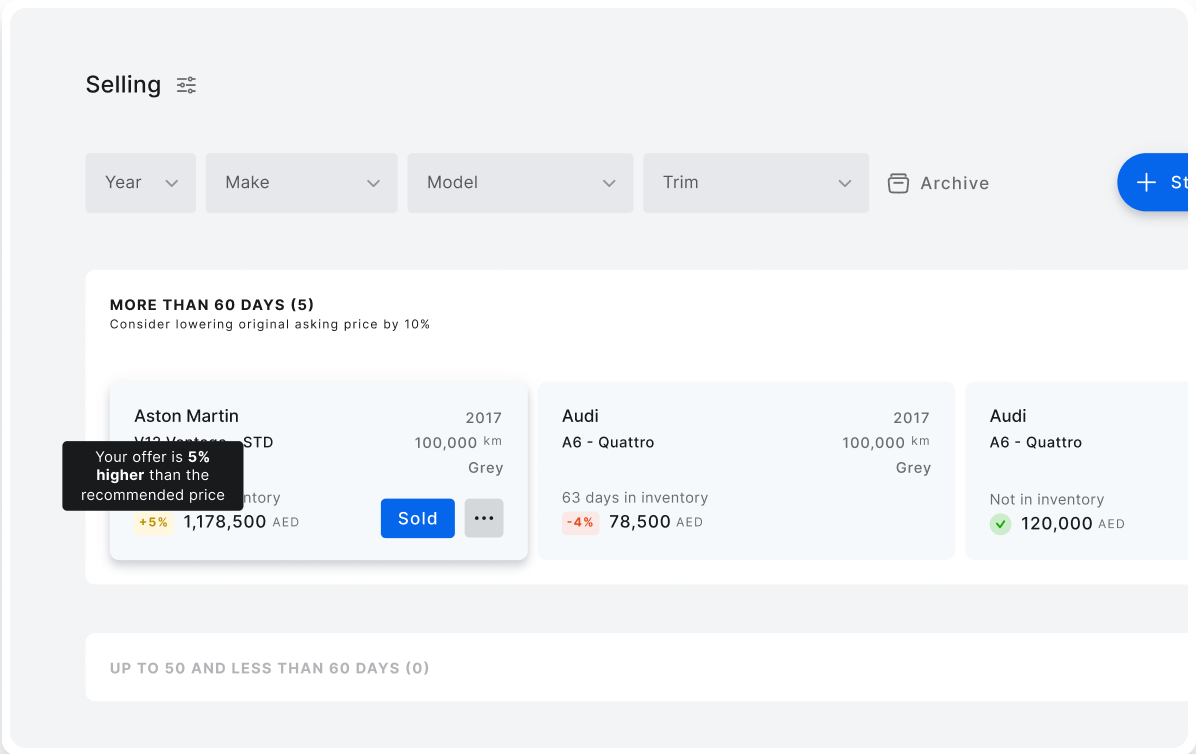1196x754 pixels.
Task: Click the More Than 60 Days section header
Action: pos(212,304)
